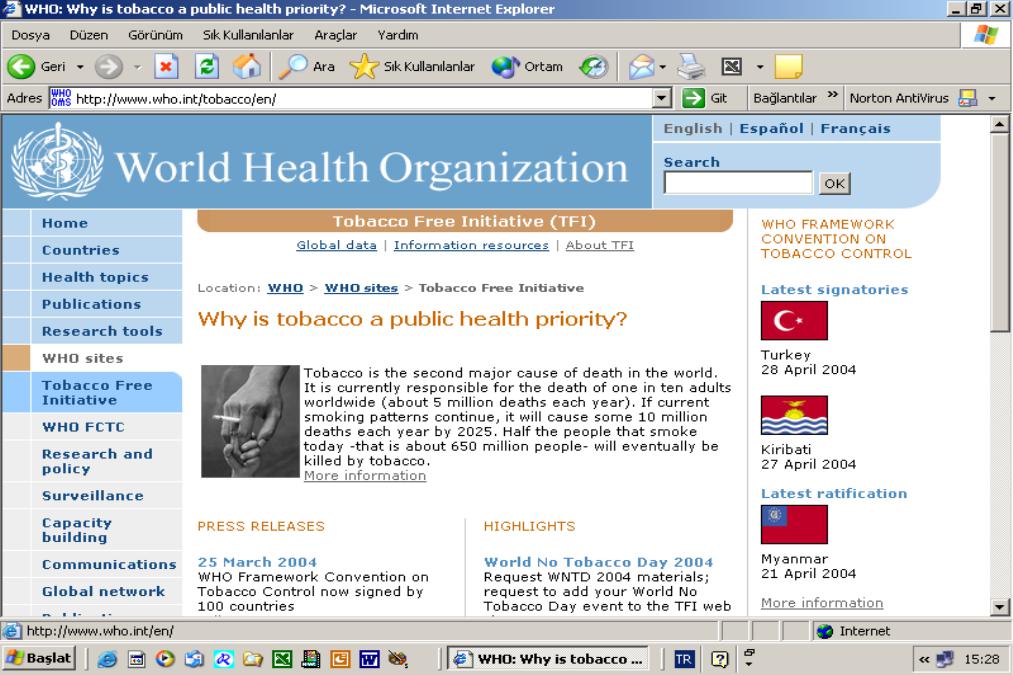This screenshot has height=675, width=1013.
Task: Open the Back button history dropdown arrow
Action: 80,67
